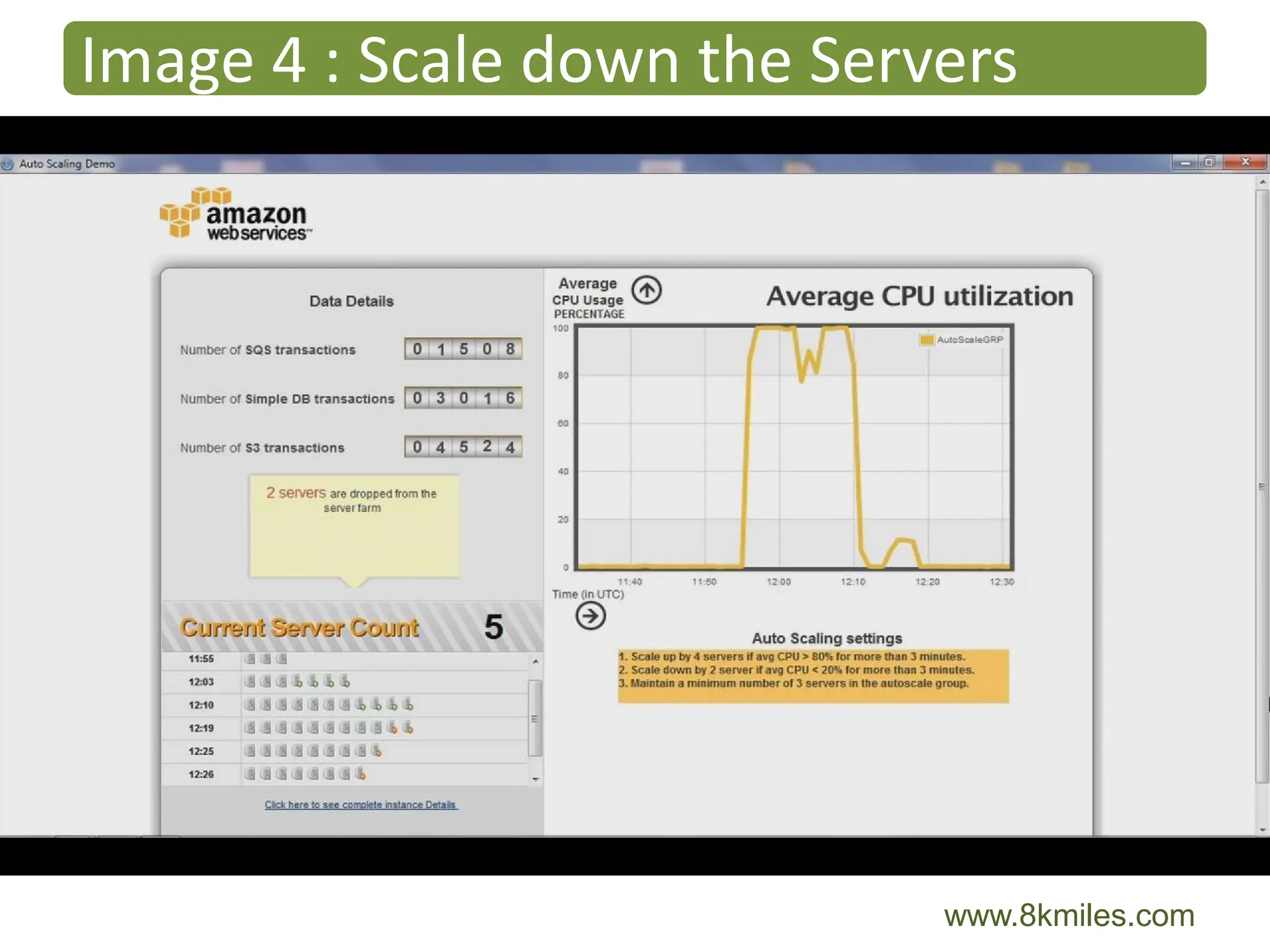Image resolution: width=1270 pixels, height=952 pixels.
Task: Click the up-arrow icon beside Average CPU Usage
Action: [x=646, y=290]
